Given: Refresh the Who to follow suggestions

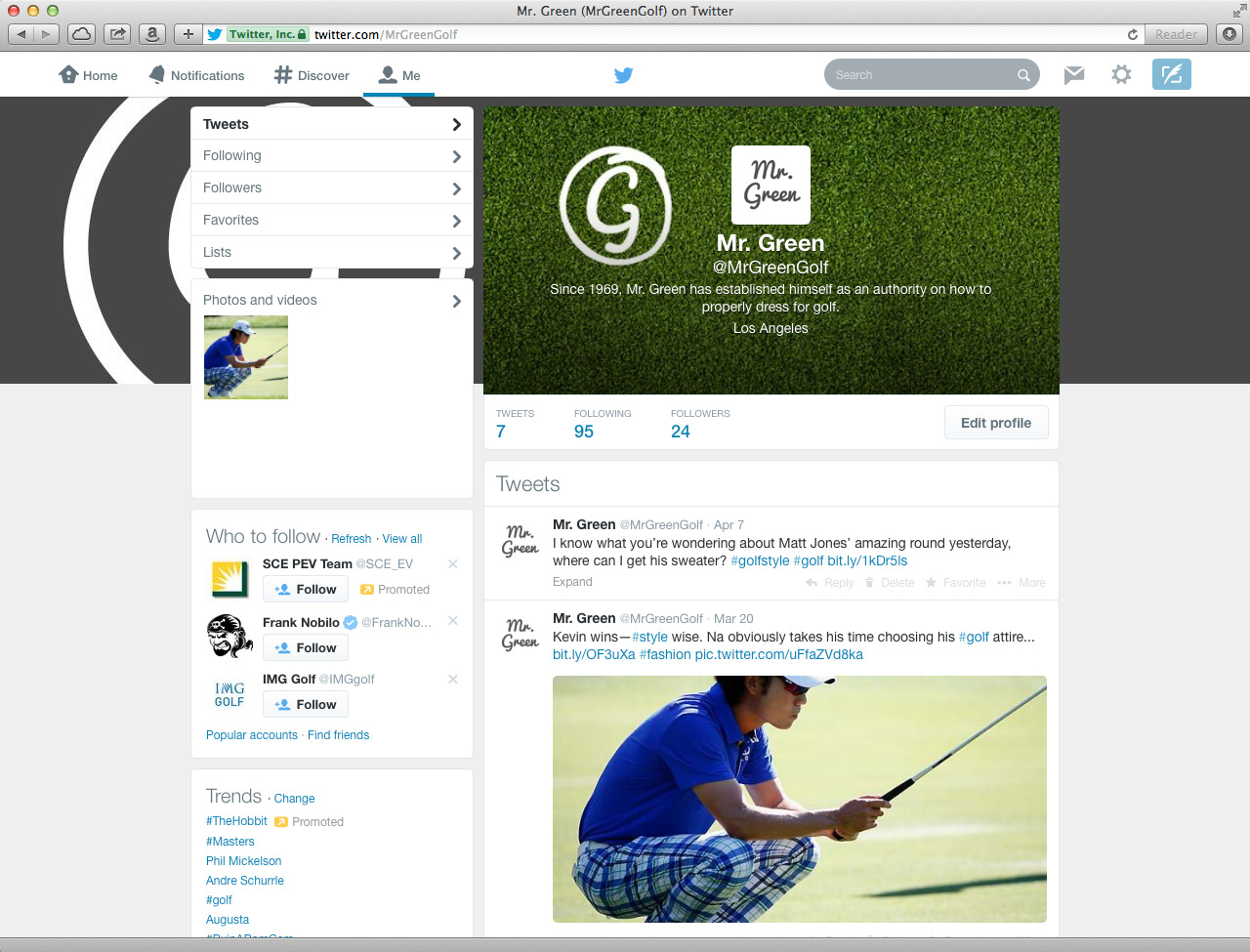Looking at the screenshot, I should (x=352, y=539).
